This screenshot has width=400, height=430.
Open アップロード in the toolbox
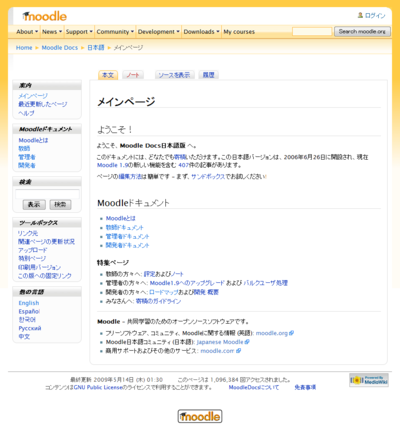click(x=33, y=250)
